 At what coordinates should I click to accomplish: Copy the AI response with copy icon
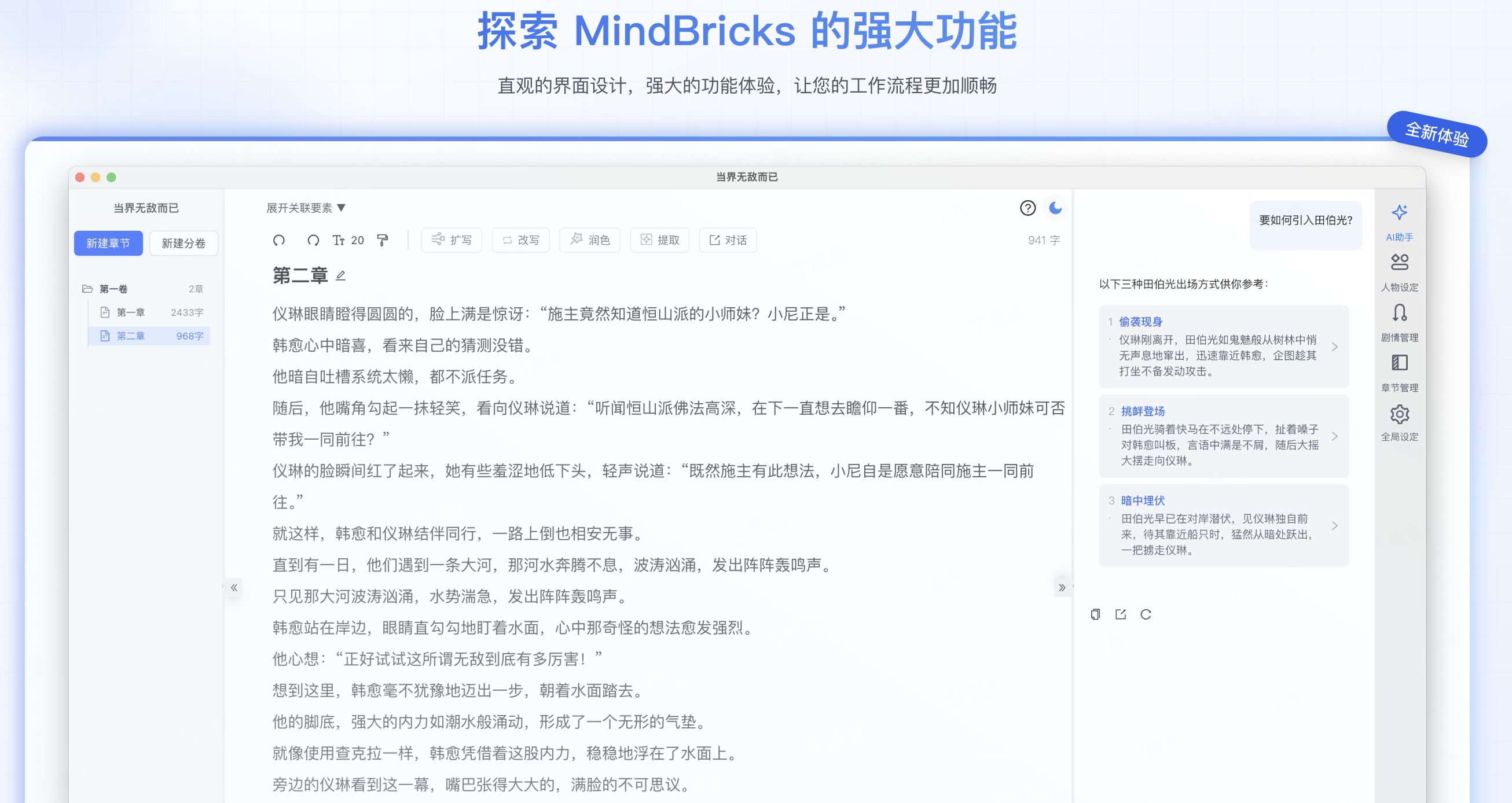coord(1095,614)
